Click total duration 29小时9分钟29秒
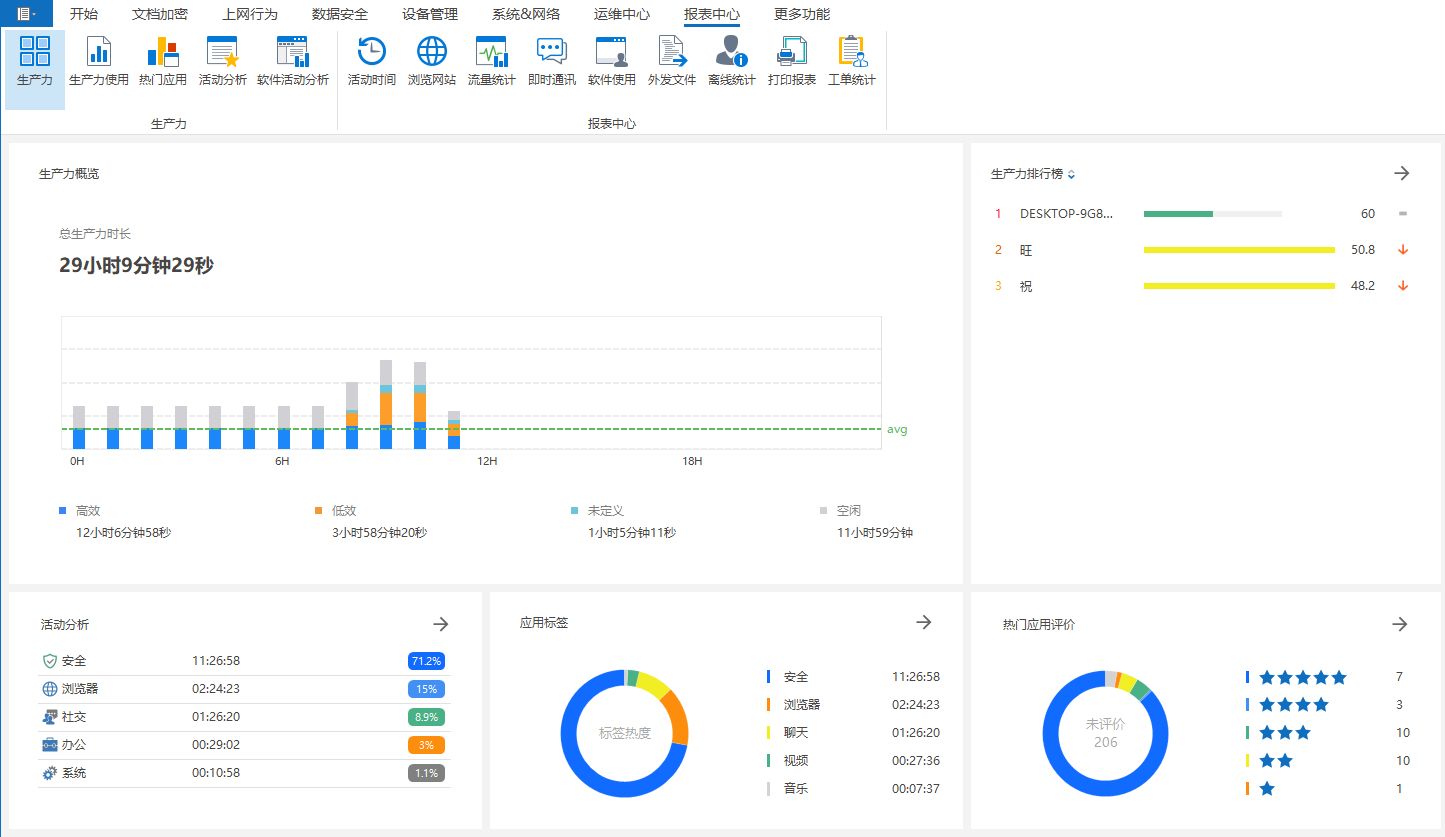This screenshot has height=837, width=1445. pyautogui.click(x=136, y=265)
